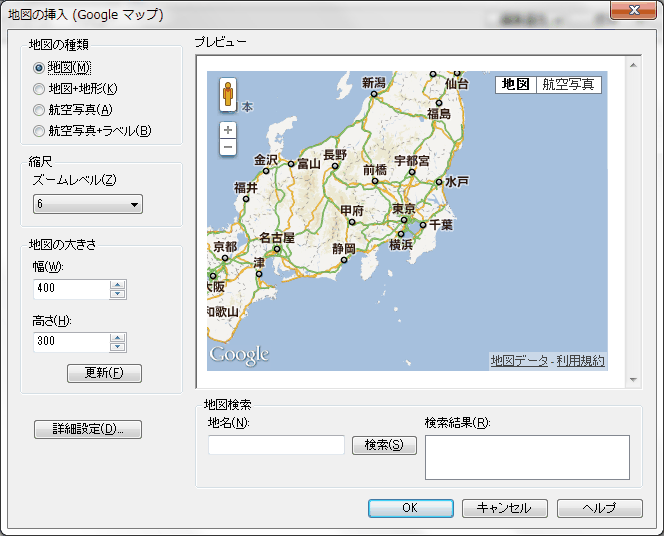Click the preview scrollbar down arrow
The width and height of the screenshot is (664, 536).
point(634,380)
